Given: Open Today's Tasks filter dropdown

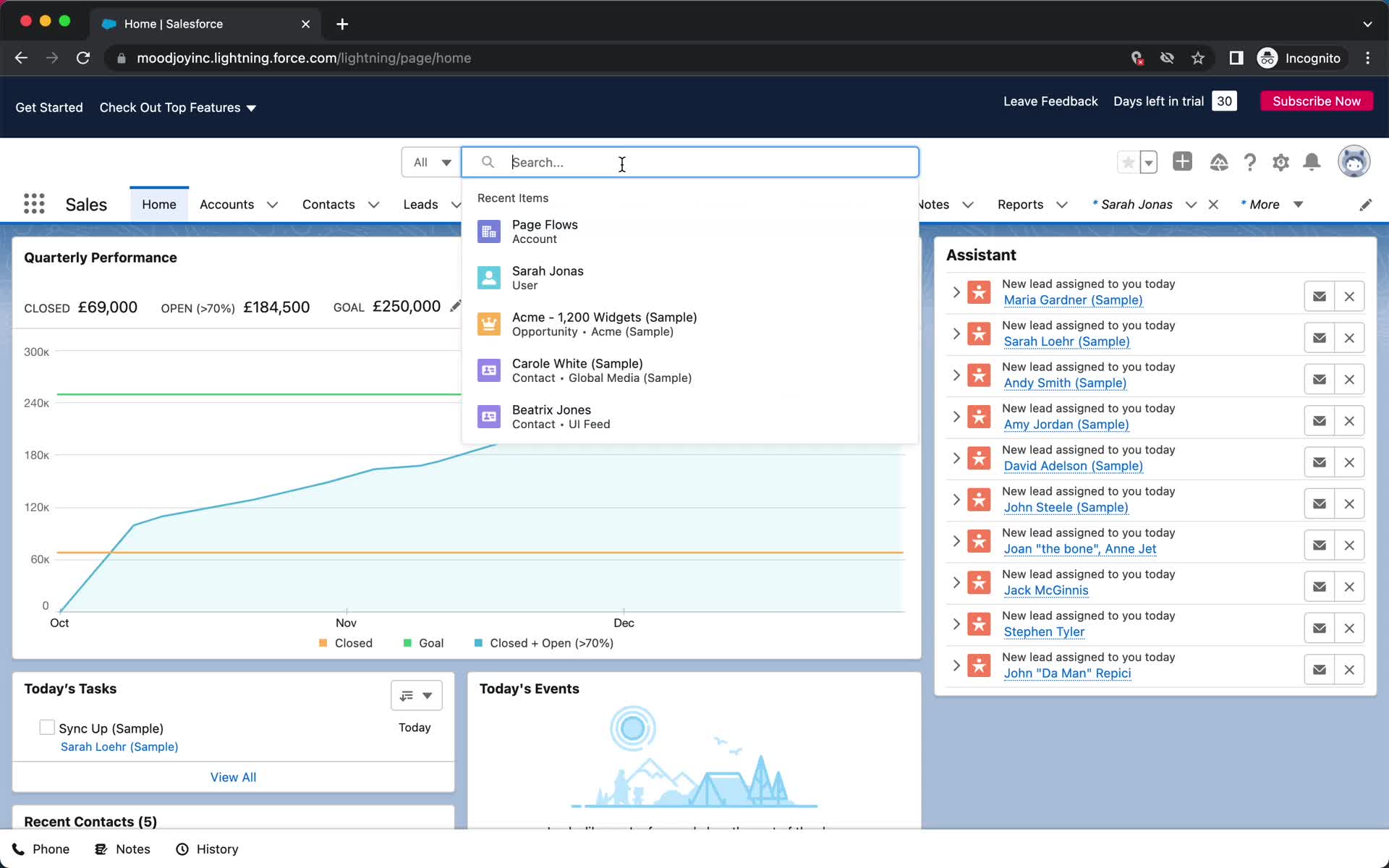Looking at the screenshot, I should [x=417, y=696].
